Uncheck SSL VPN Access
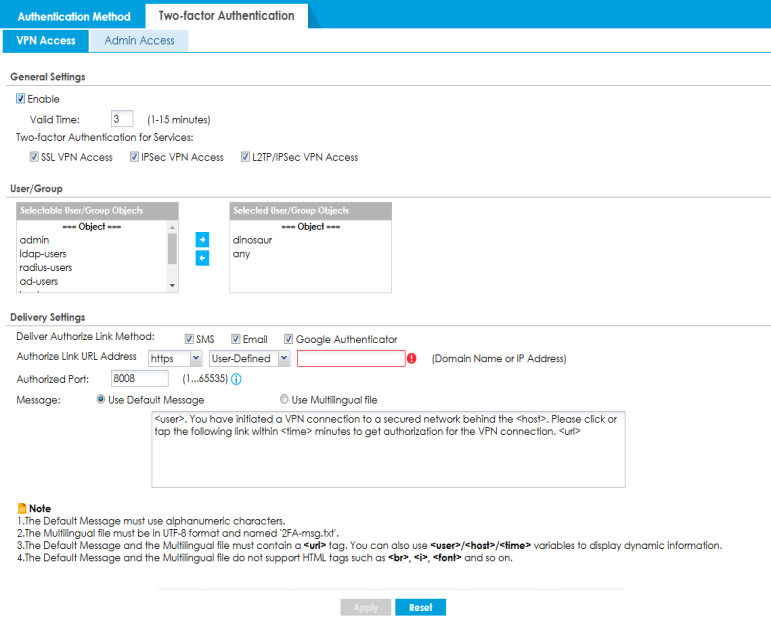 (35, 157)
